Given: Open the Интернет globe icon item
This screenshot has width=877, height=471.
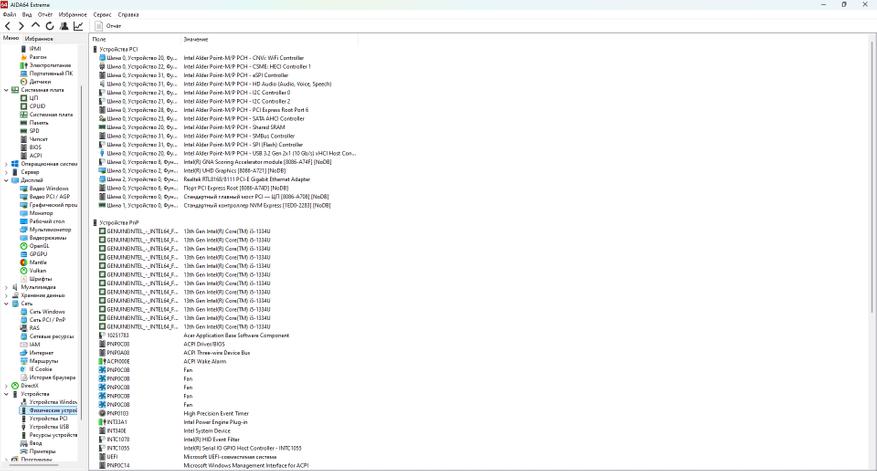Looking at the screenshot, I should coord(23,353).
